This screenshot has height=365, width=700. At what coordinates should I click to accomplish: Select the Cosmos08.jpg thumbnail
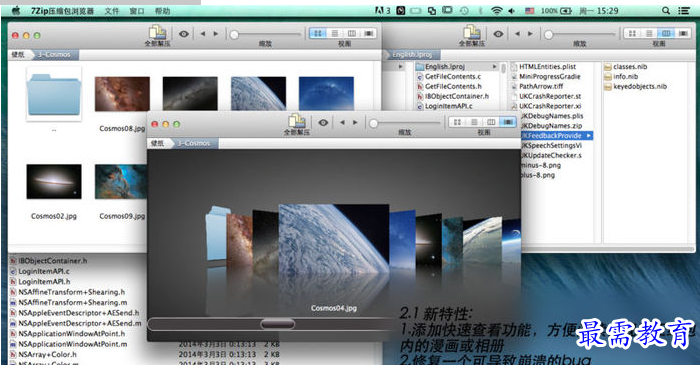(122, 94)
